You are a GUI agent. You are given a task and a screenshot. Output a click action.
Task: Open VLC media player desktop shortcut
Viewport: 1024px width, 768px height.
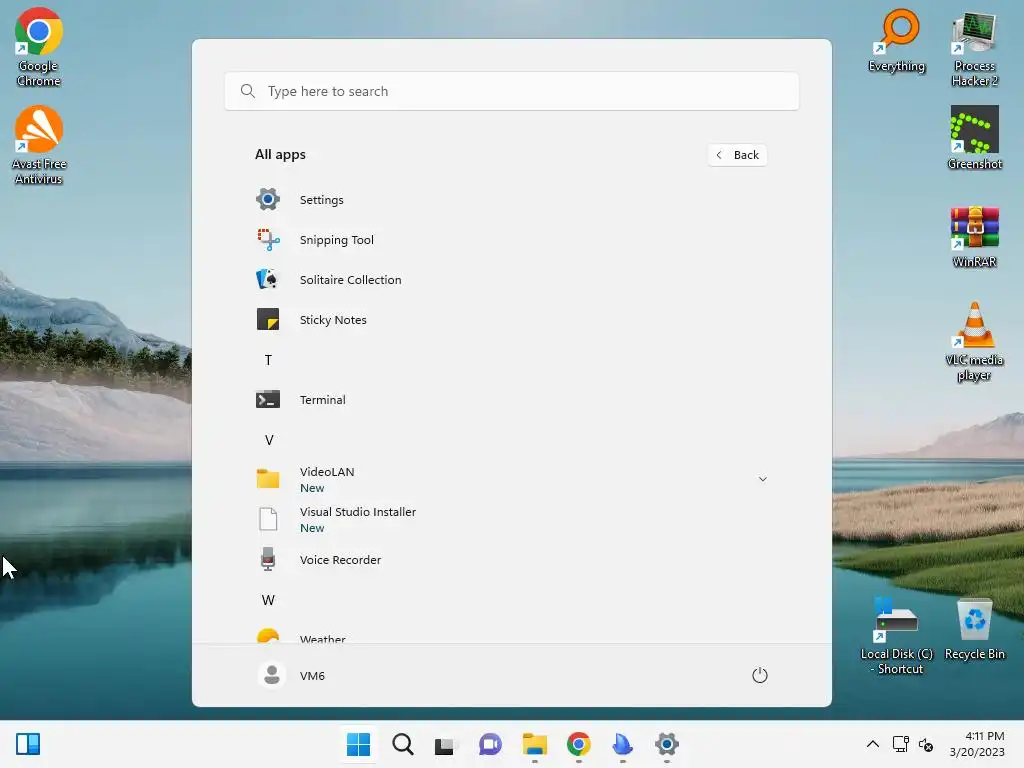[x=974, y=341]
